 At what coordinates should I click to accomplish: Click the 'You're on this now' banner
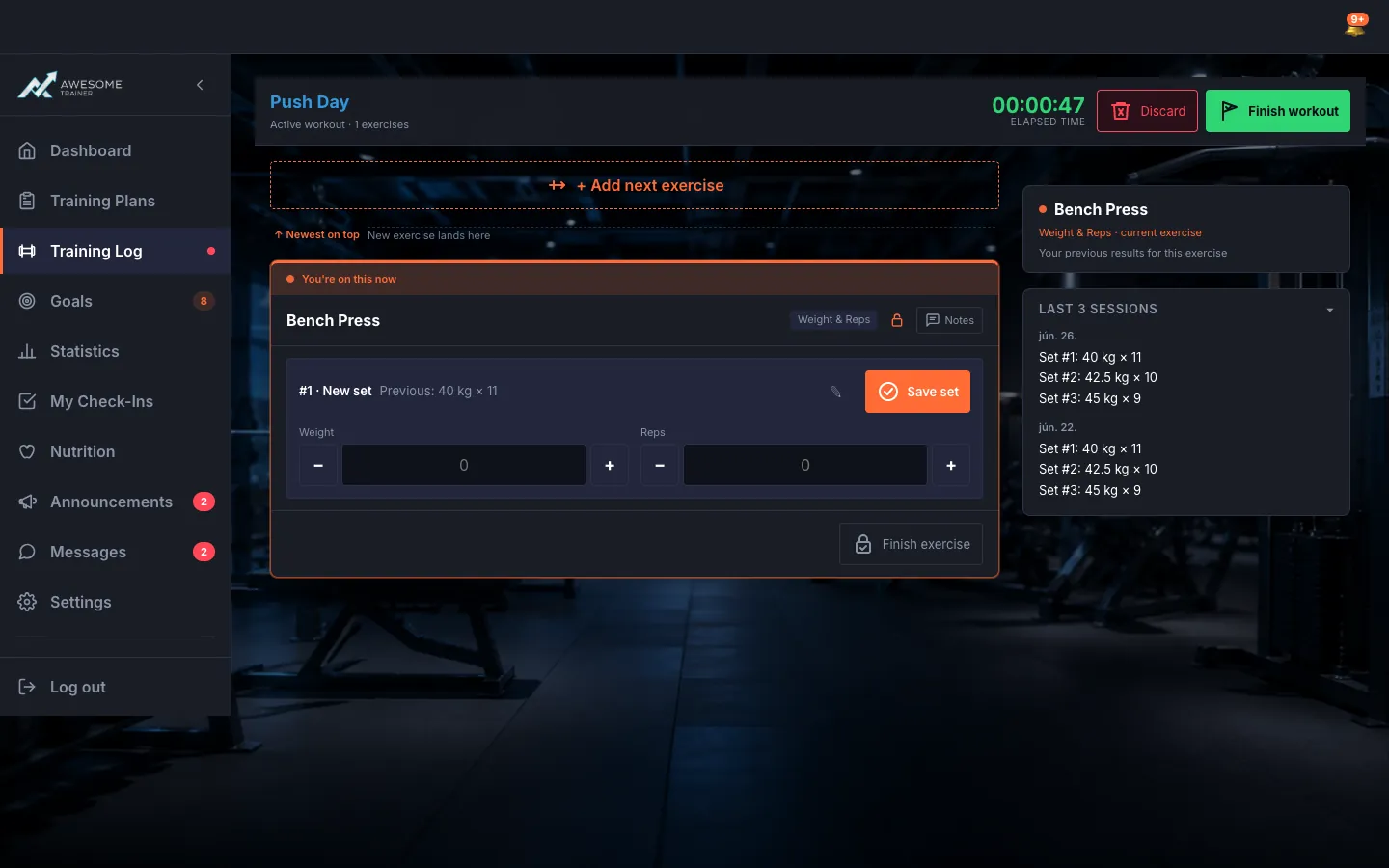635,279
